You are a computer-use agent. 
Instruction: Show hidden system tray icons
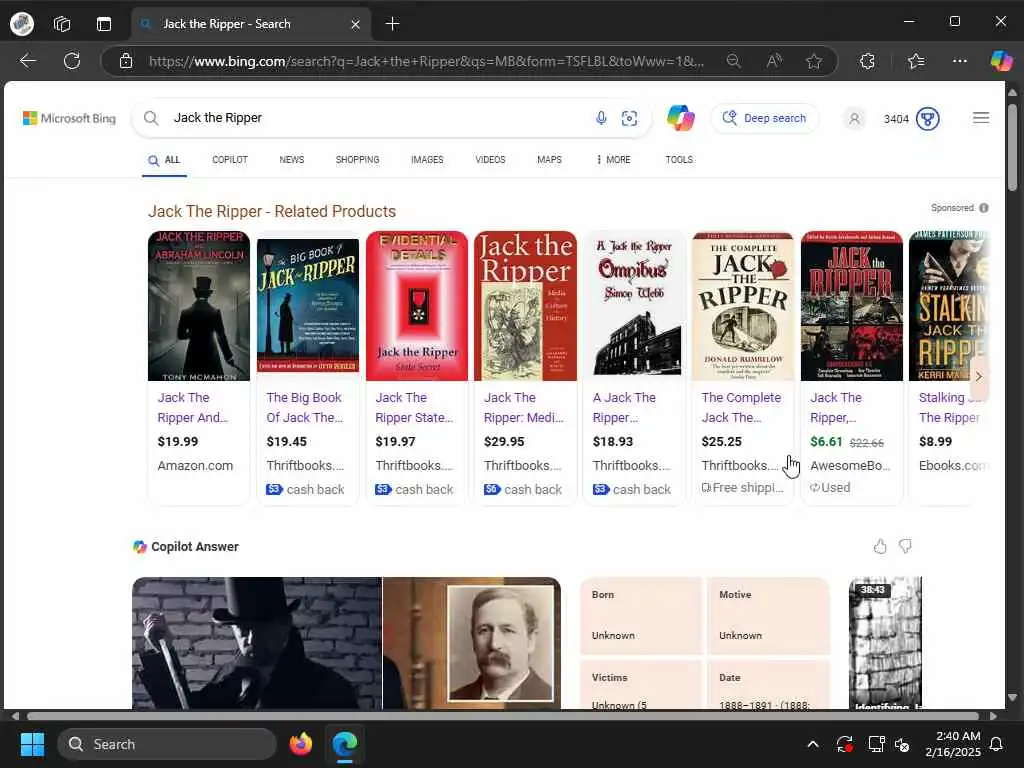(x=813, y=744)
